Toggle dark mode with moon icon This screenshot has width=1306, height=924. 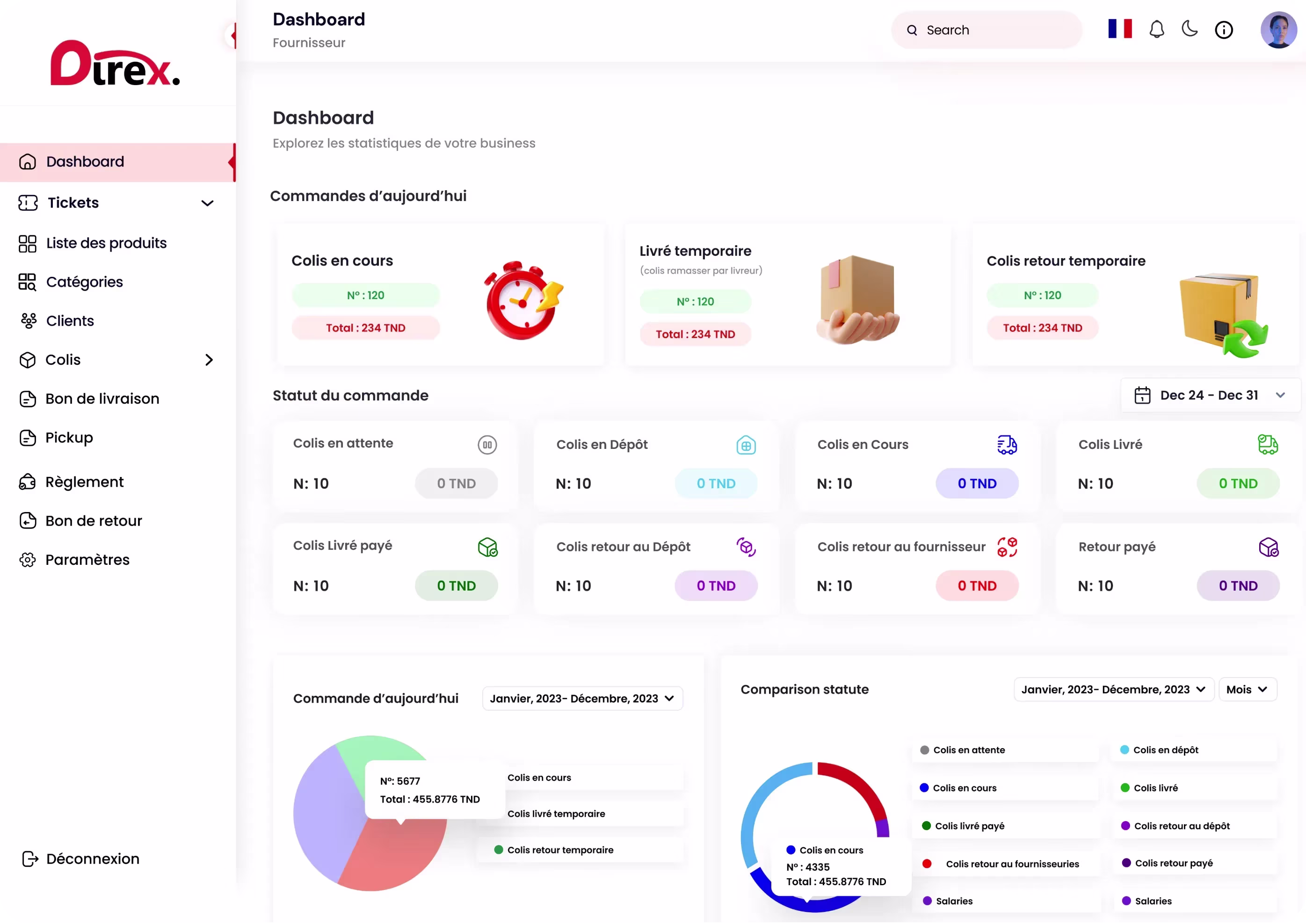click(x=1190, y=29)
